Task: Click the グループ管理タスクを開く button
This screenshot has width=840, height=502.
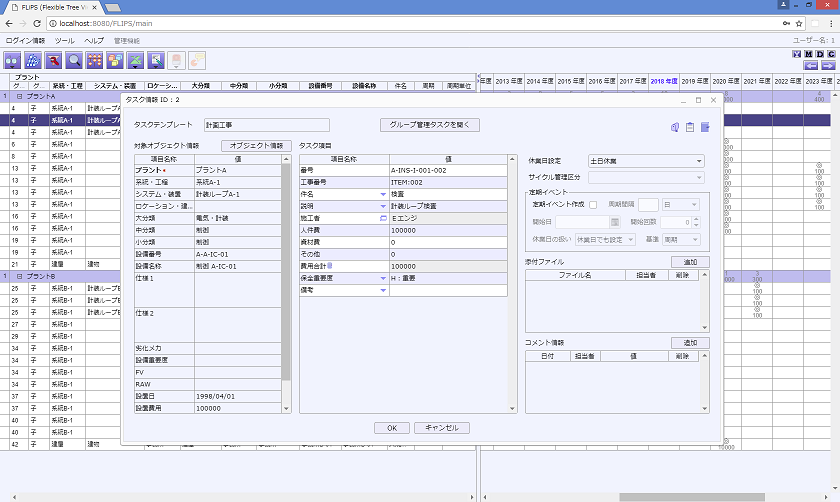Action: [x=430, y=125]
